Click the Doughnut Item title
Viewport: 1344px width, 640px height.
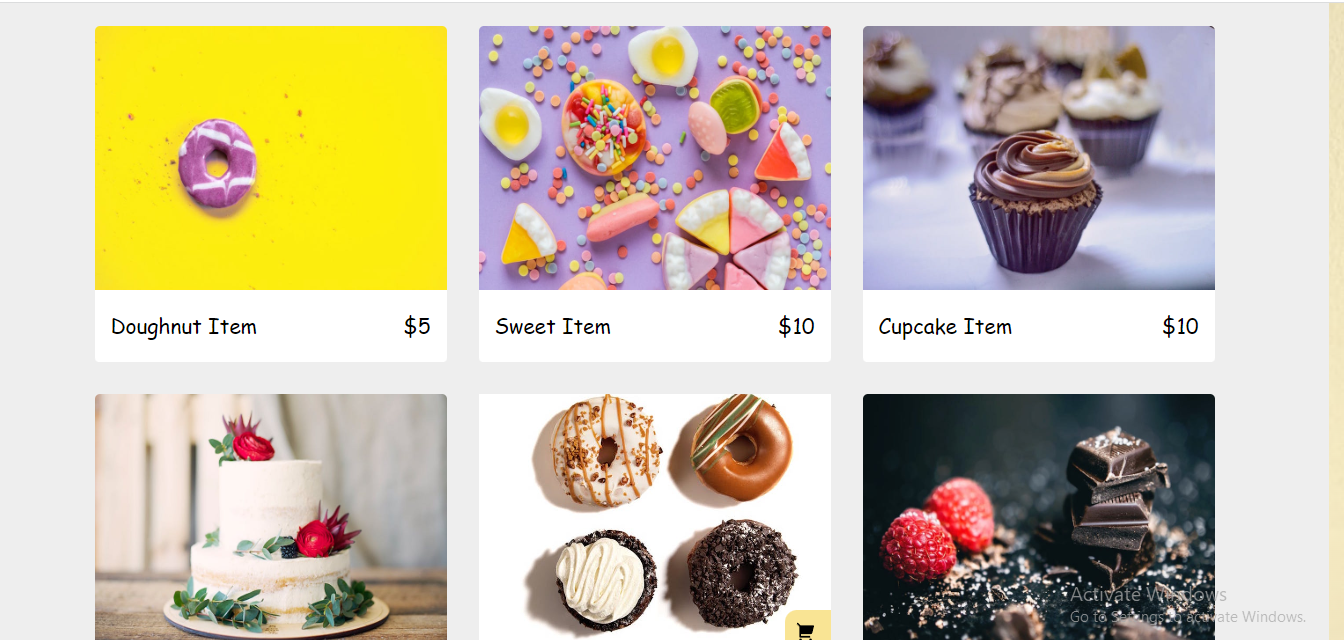pyautogui.click(x=184, y=327)
